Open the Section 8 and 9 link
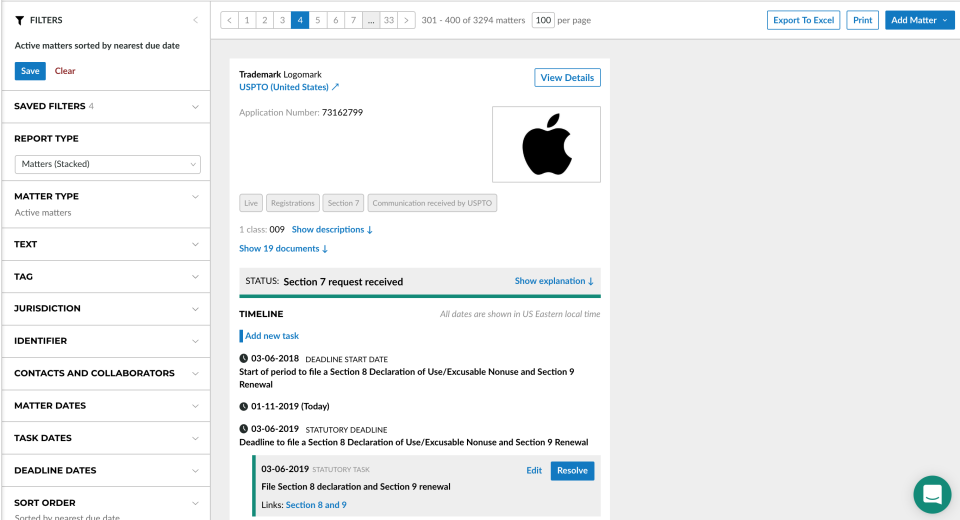The height and width of the screenshot is (520, 960). point(316,505)
